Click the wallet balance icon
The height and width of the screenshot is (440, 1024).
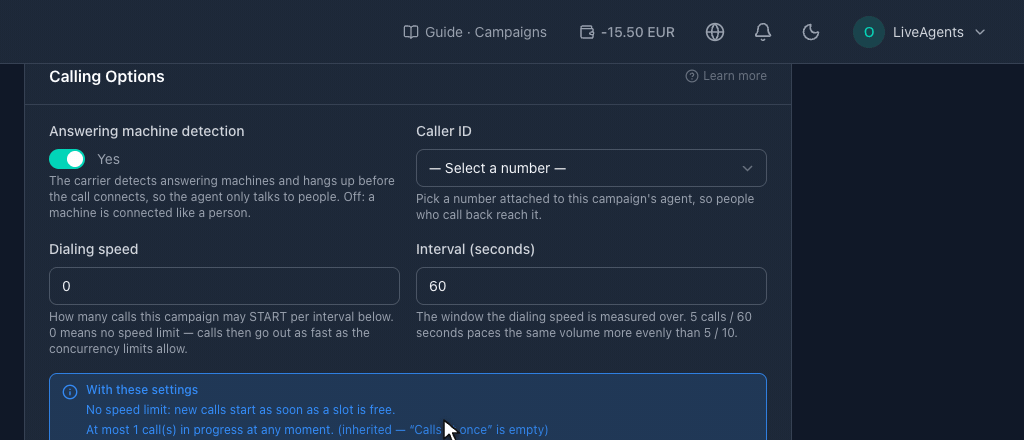pos(587,32)
